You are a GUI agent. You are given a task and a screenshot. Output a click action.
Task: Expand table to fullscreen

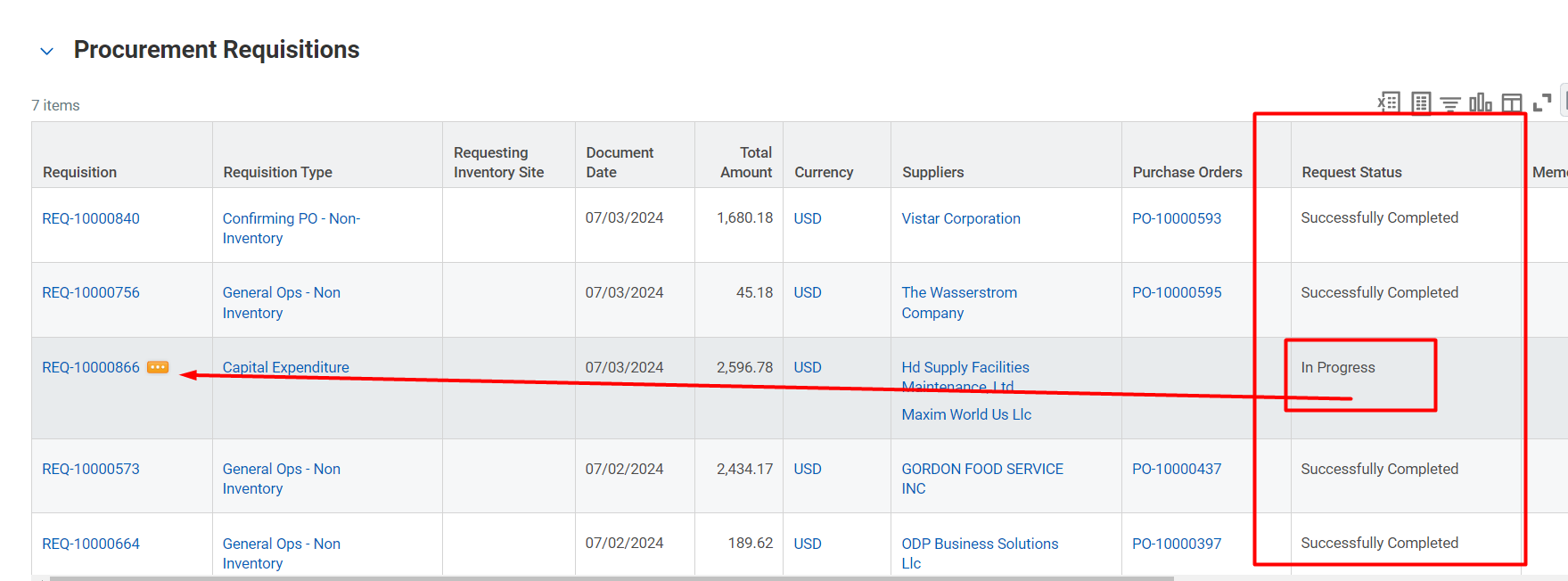[x=1542, y=103]
